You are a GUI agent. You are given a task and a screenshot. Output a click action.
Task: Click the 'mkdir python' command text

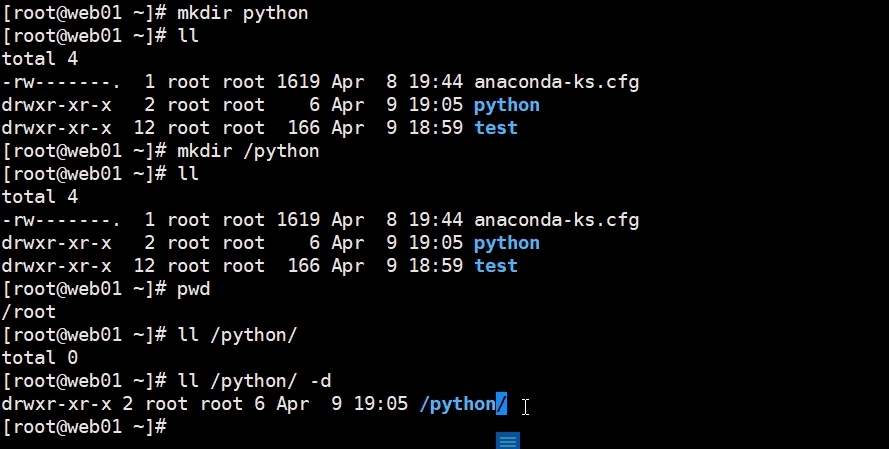click(x=243, y=13)
